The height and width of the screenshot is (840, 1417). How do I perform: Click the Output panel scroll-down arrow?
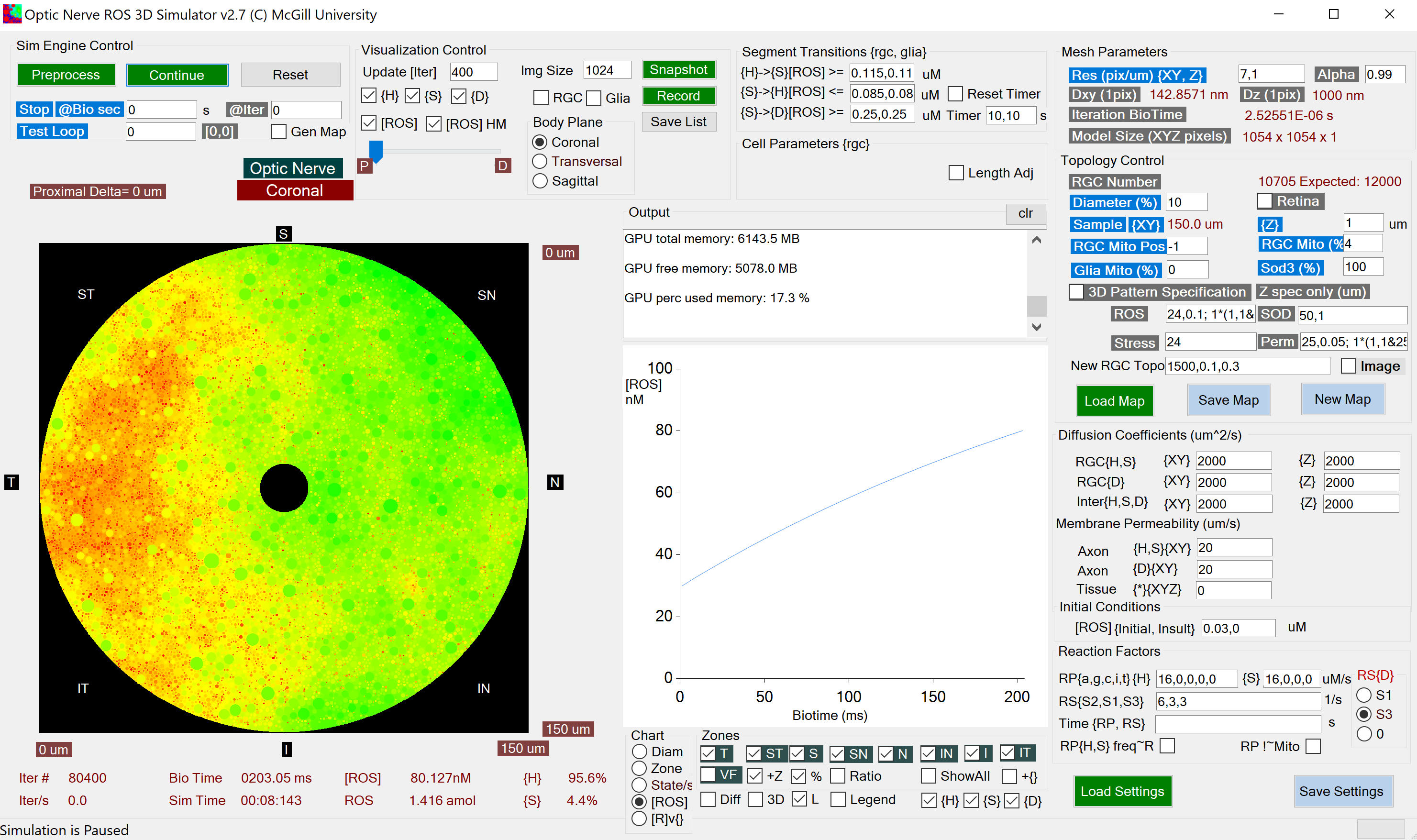tap(1037, 327)
